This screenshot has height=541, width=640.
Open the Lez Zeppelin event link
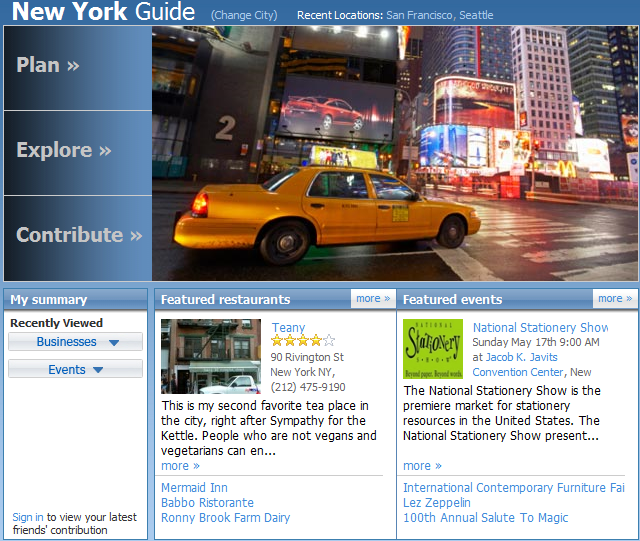(437, 503)
